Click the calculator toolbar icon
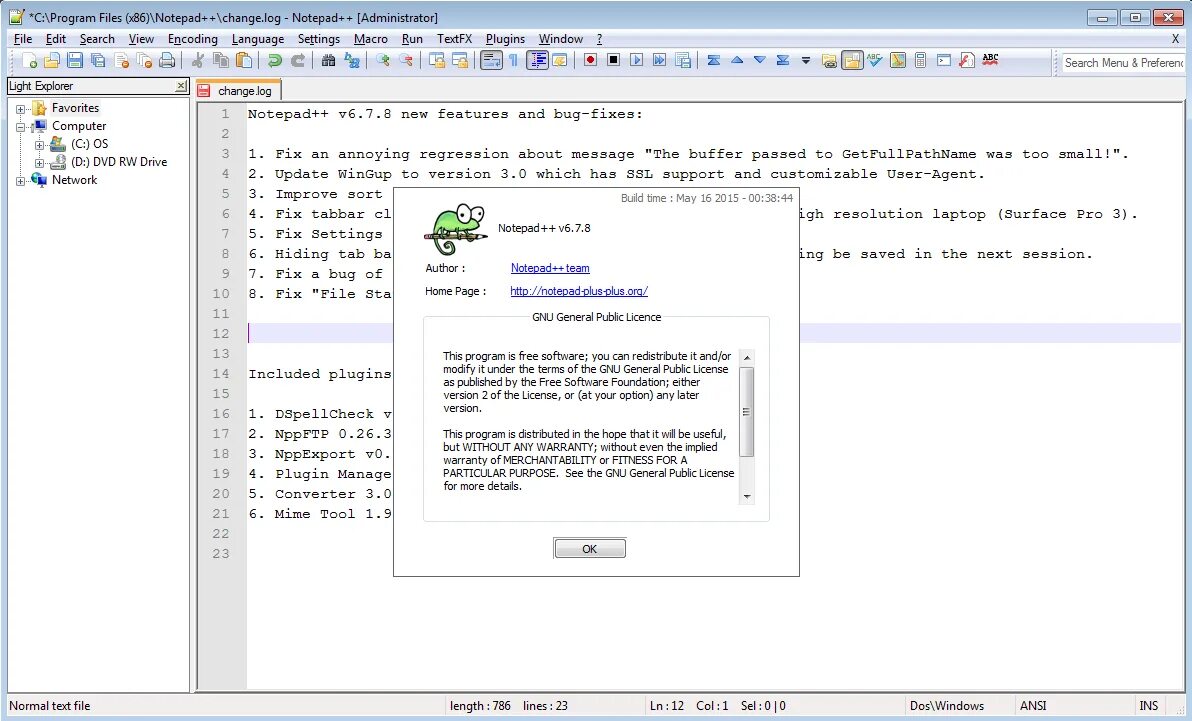This screenshot has width=1192, height=721. 921,60
